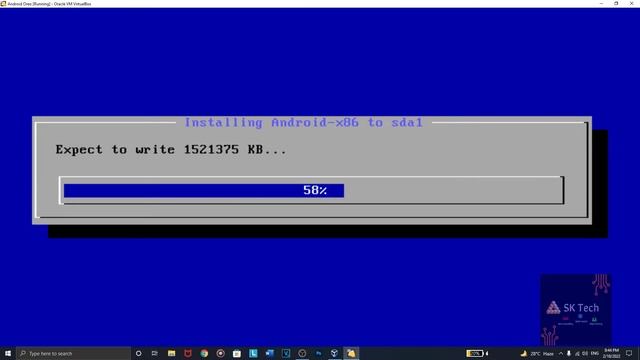Open the round dark app icon on taskbar
Screen dimensions: 640x360
302,353
